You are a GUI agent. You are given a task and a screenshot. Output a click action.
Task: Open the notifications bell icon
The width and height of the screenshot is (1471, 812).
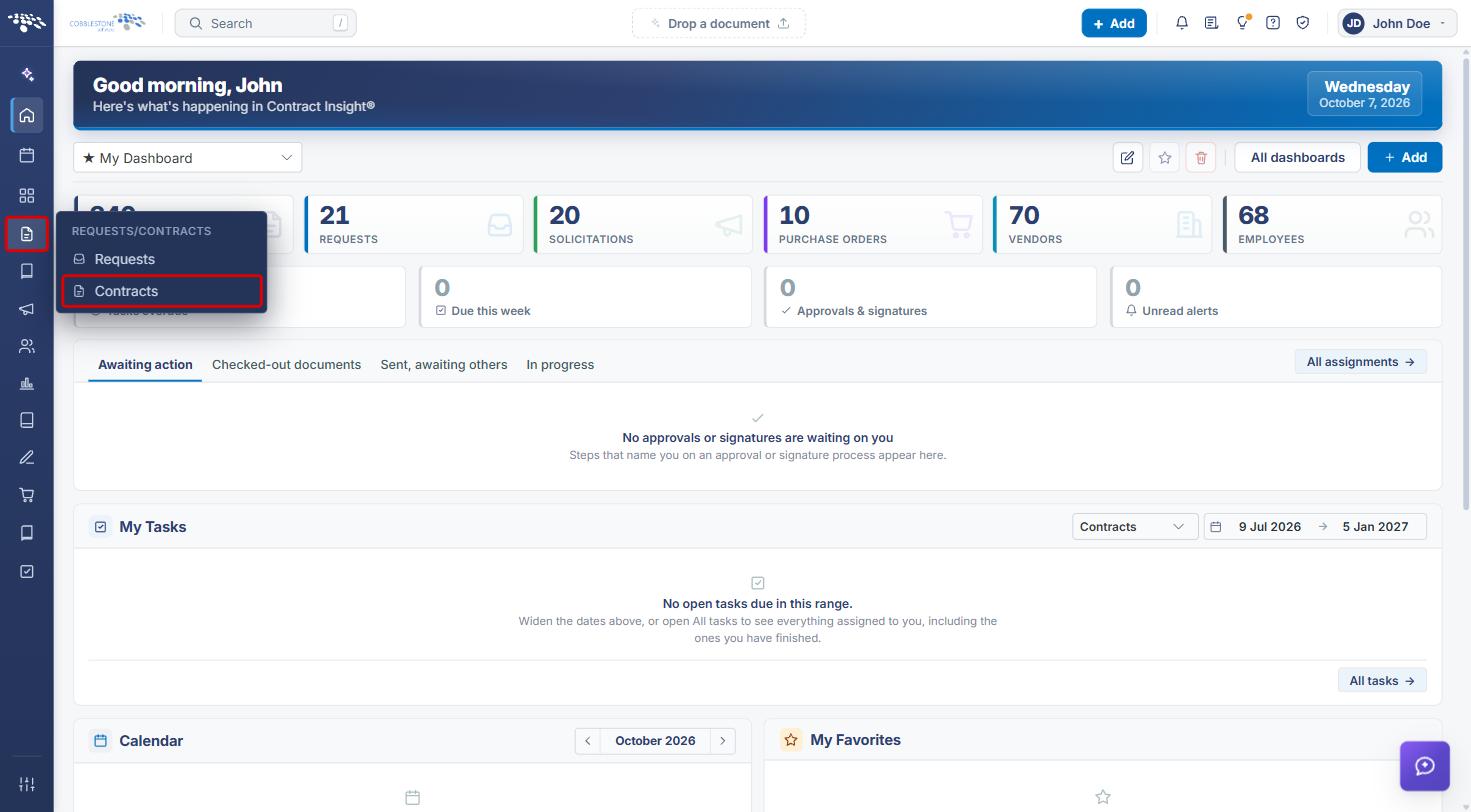pyautogui.click(x=1182, y=23)
